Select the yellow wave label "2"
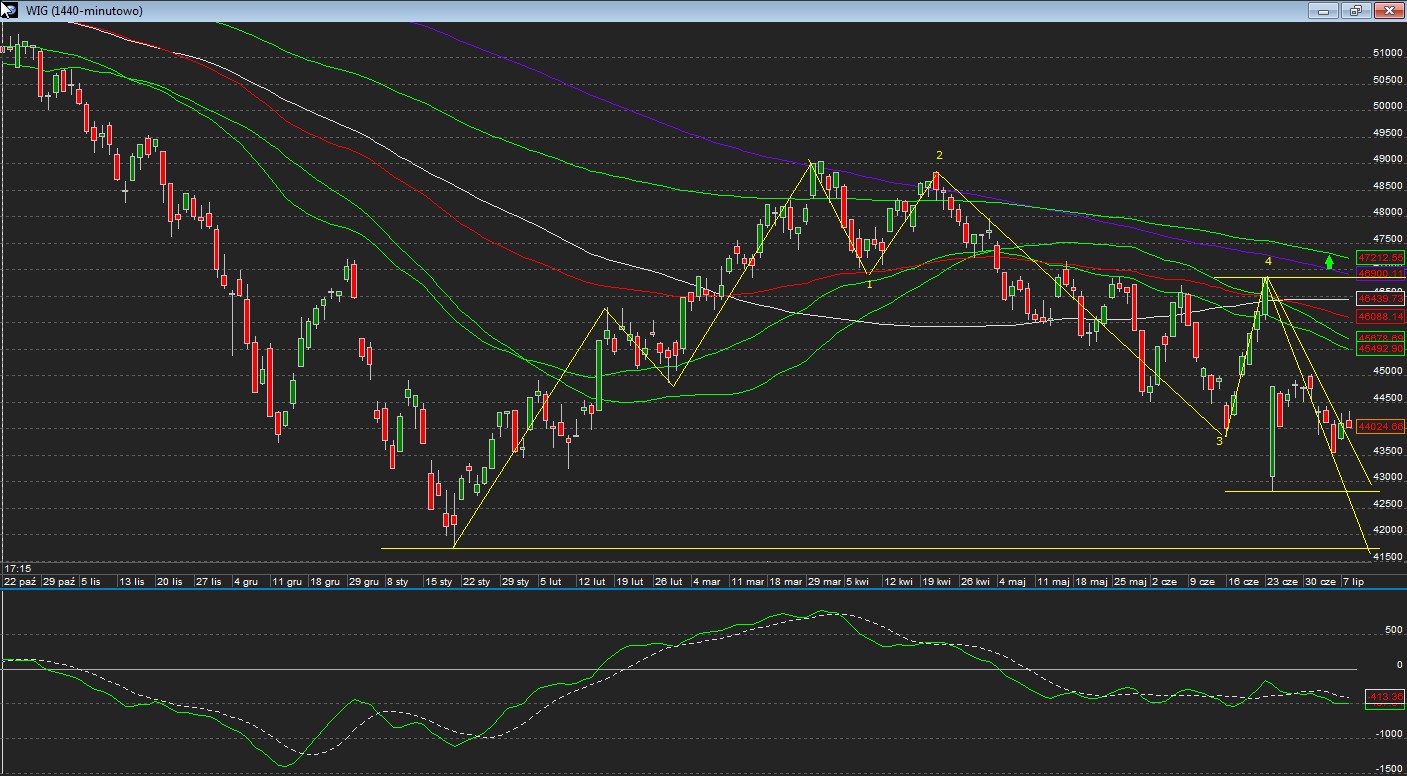The height and width of the screenshot is (776, 1407). point(939,155)
